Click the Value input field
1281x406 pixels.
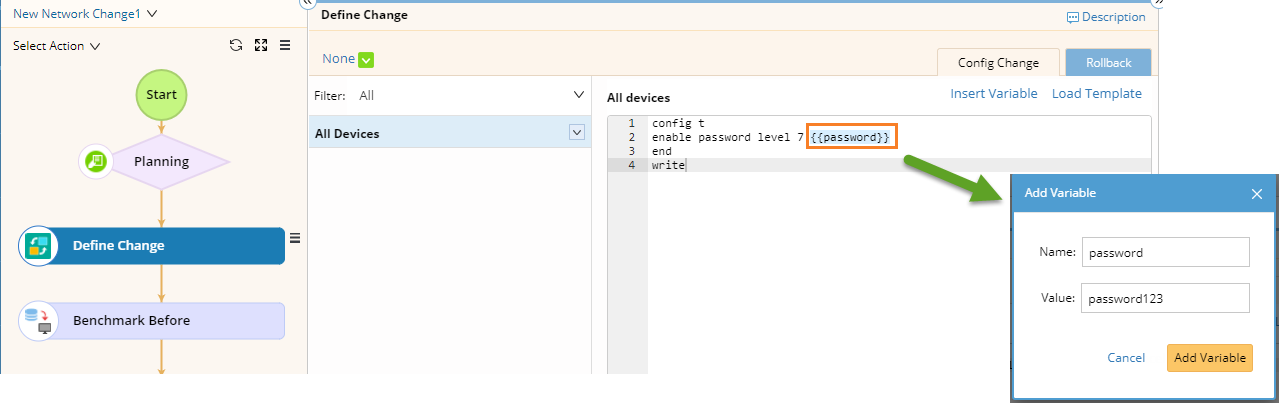[x=1166, y=298]
